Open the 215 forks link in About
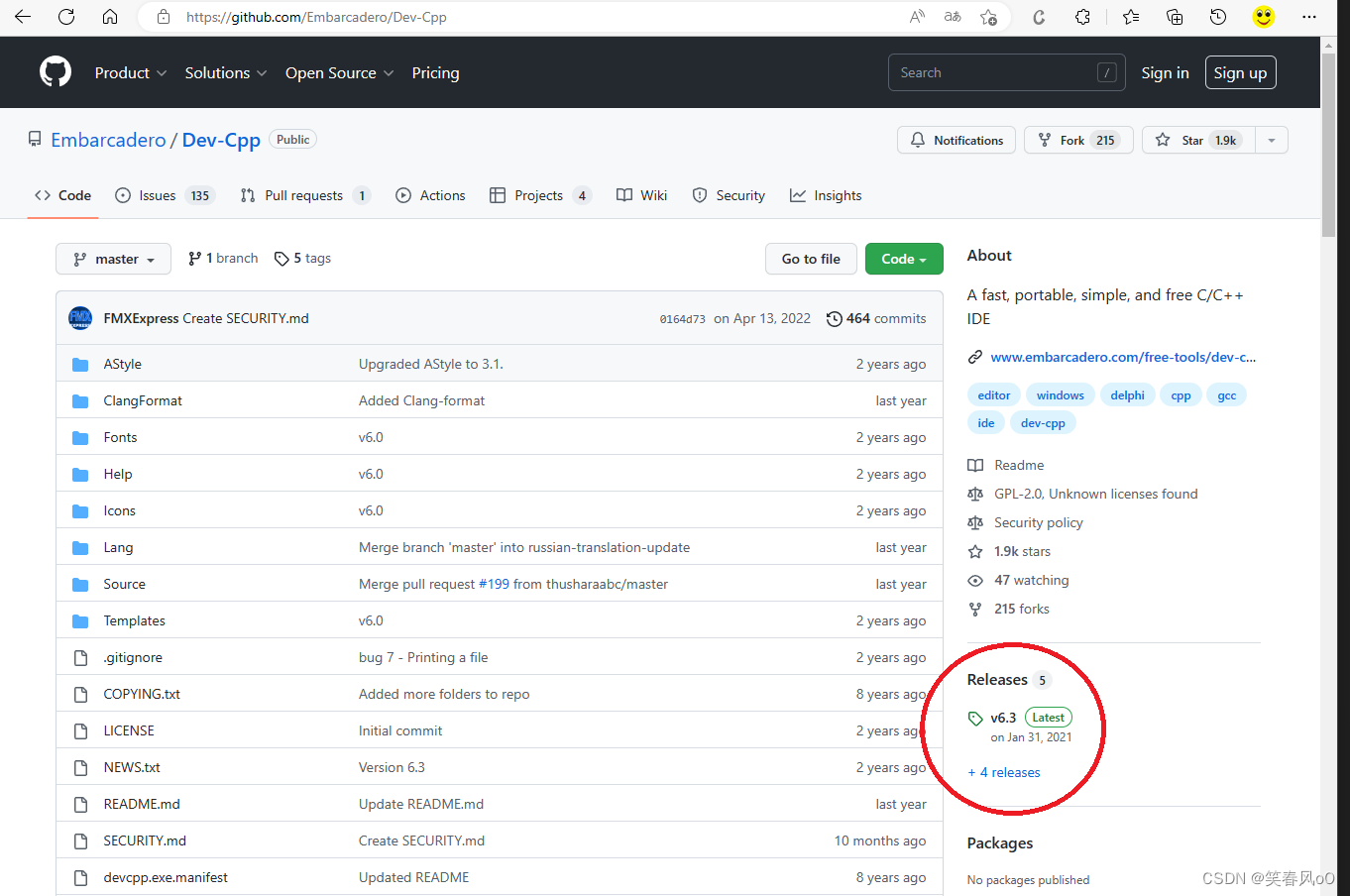This screenshot has width=1350, height=896. pyautogui.click(x=1021, y=609)
